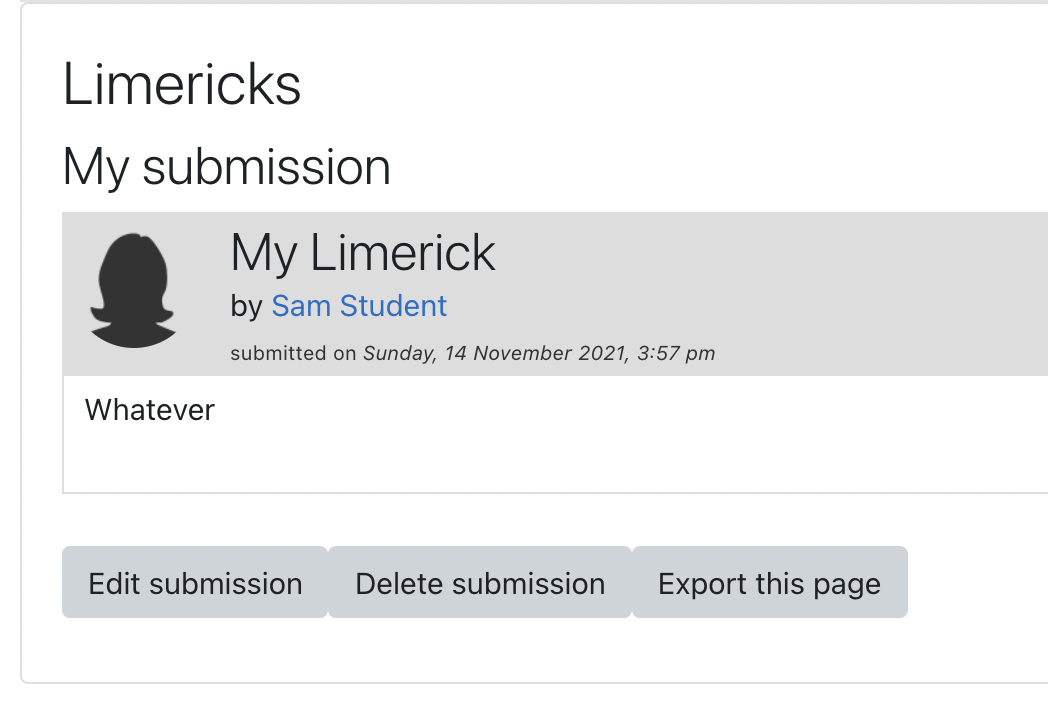Viewport: 1048px width, 704px height.
Task: Click the word 'Student' in author link
Action: 393,306
